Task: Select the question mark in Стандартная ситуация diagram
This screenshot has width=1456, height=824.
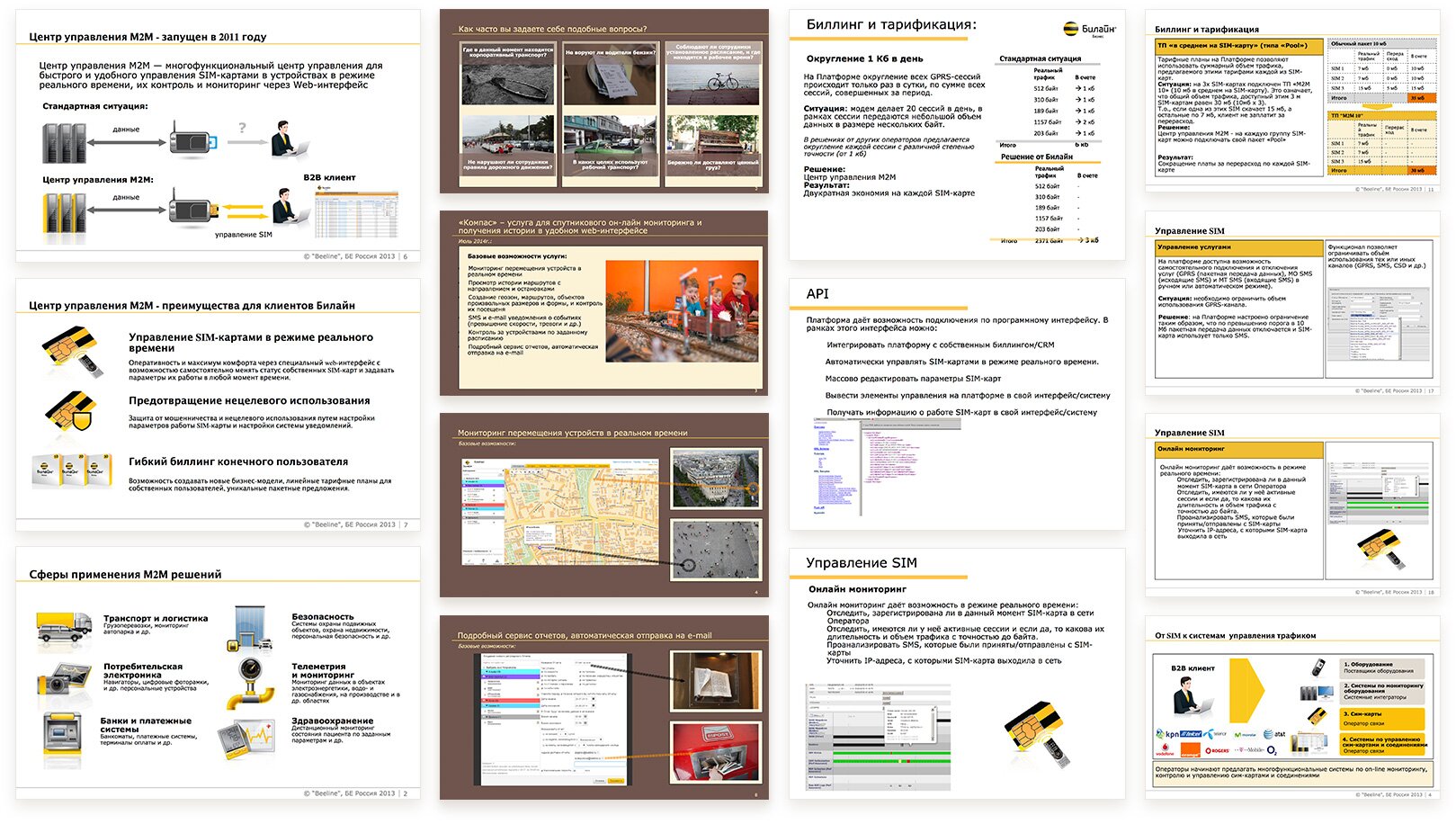Action: click(242, 129)
